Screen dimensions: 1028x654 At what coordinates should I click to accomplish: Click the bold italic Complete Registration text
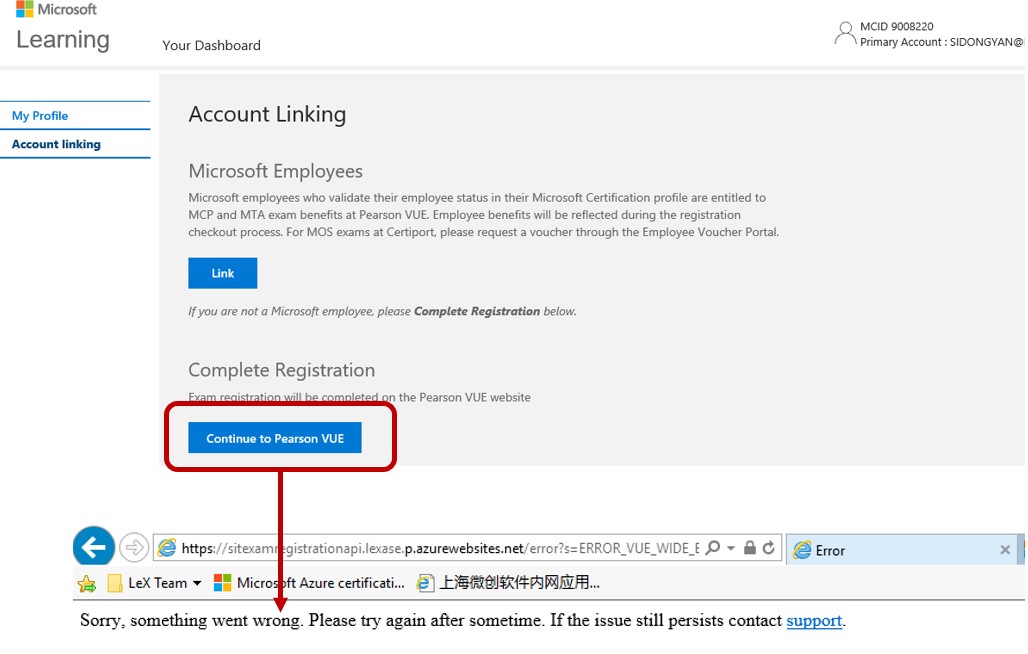[x=477, y=311]
